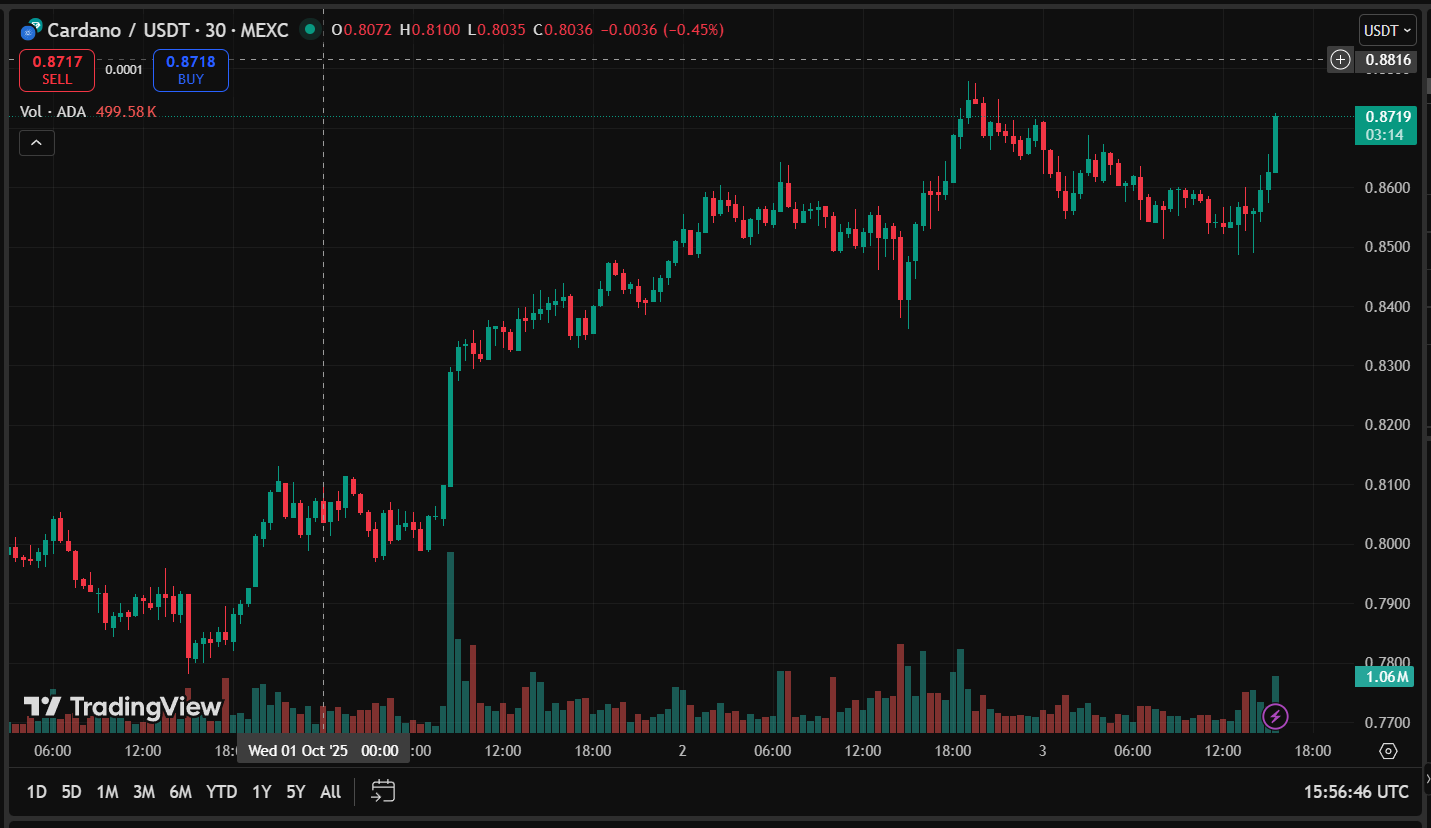Open the go to date calendar icon

tap(383, 792)
